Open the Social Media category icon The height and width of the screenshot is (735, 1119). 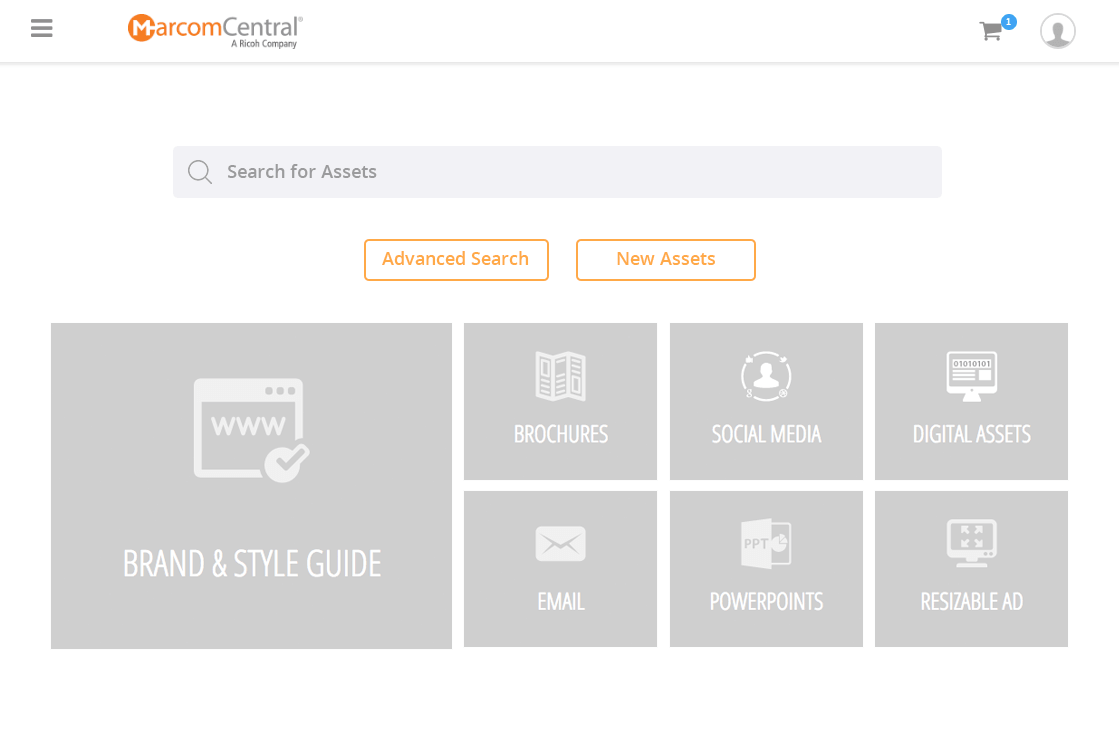[x=766, y=376]
